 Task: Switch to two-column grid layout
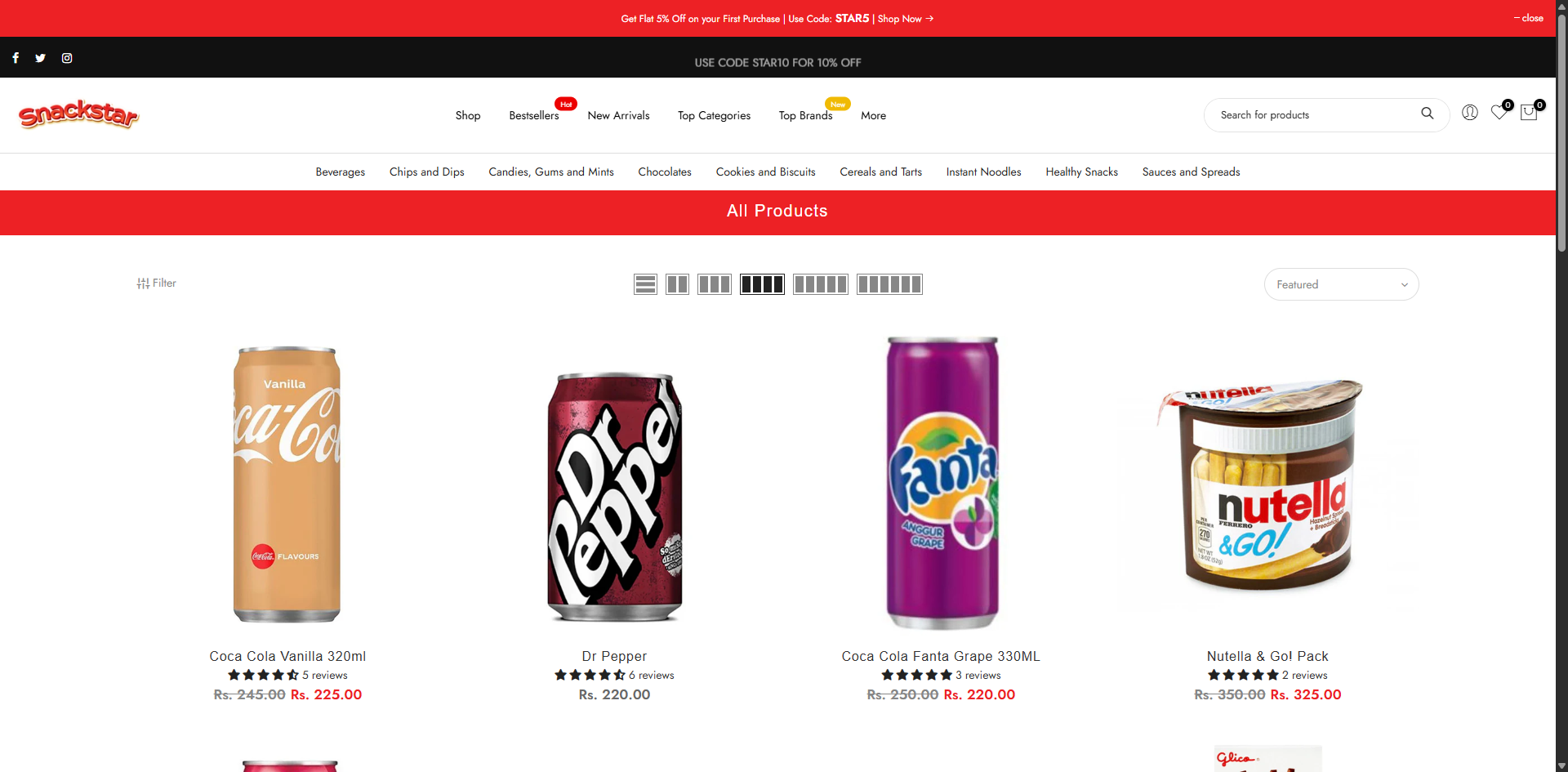coord(677,284)
